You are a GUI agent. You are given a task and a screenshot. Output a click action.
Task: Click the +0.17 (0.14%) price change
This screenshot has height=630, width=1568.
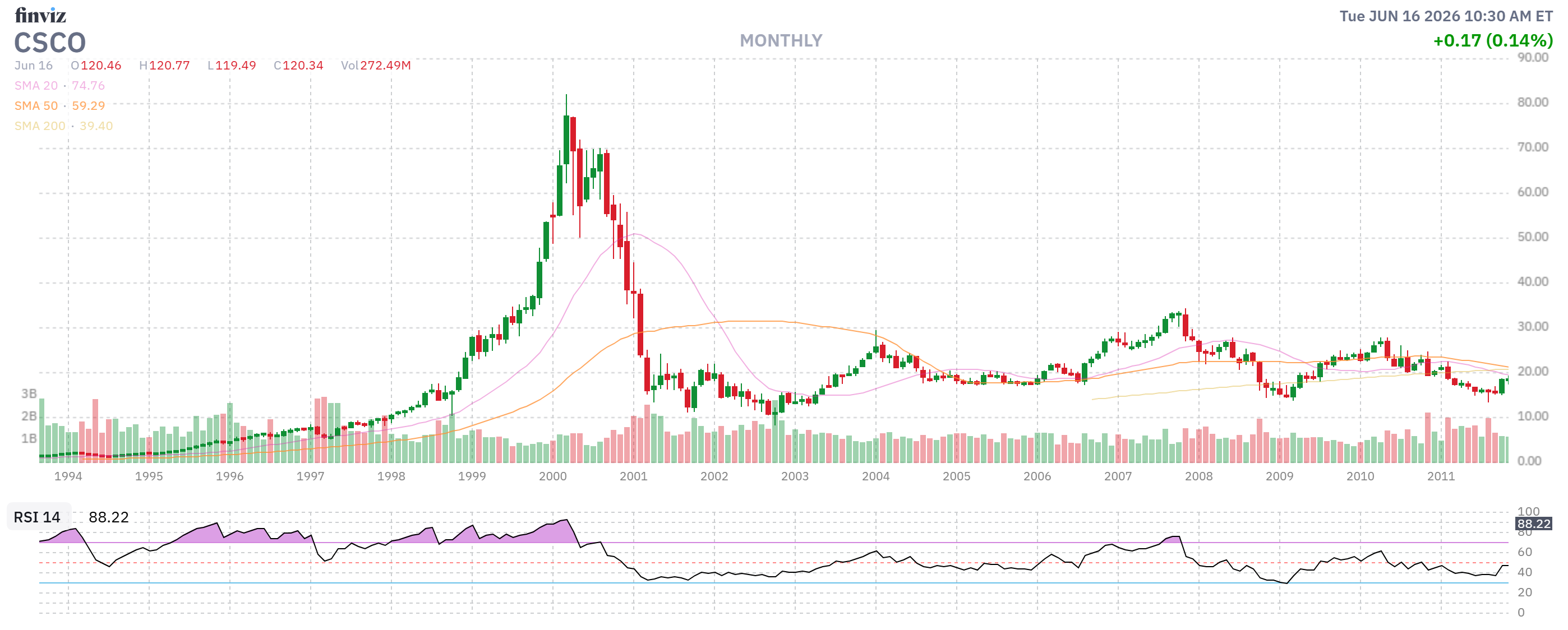click(1492, 40)
